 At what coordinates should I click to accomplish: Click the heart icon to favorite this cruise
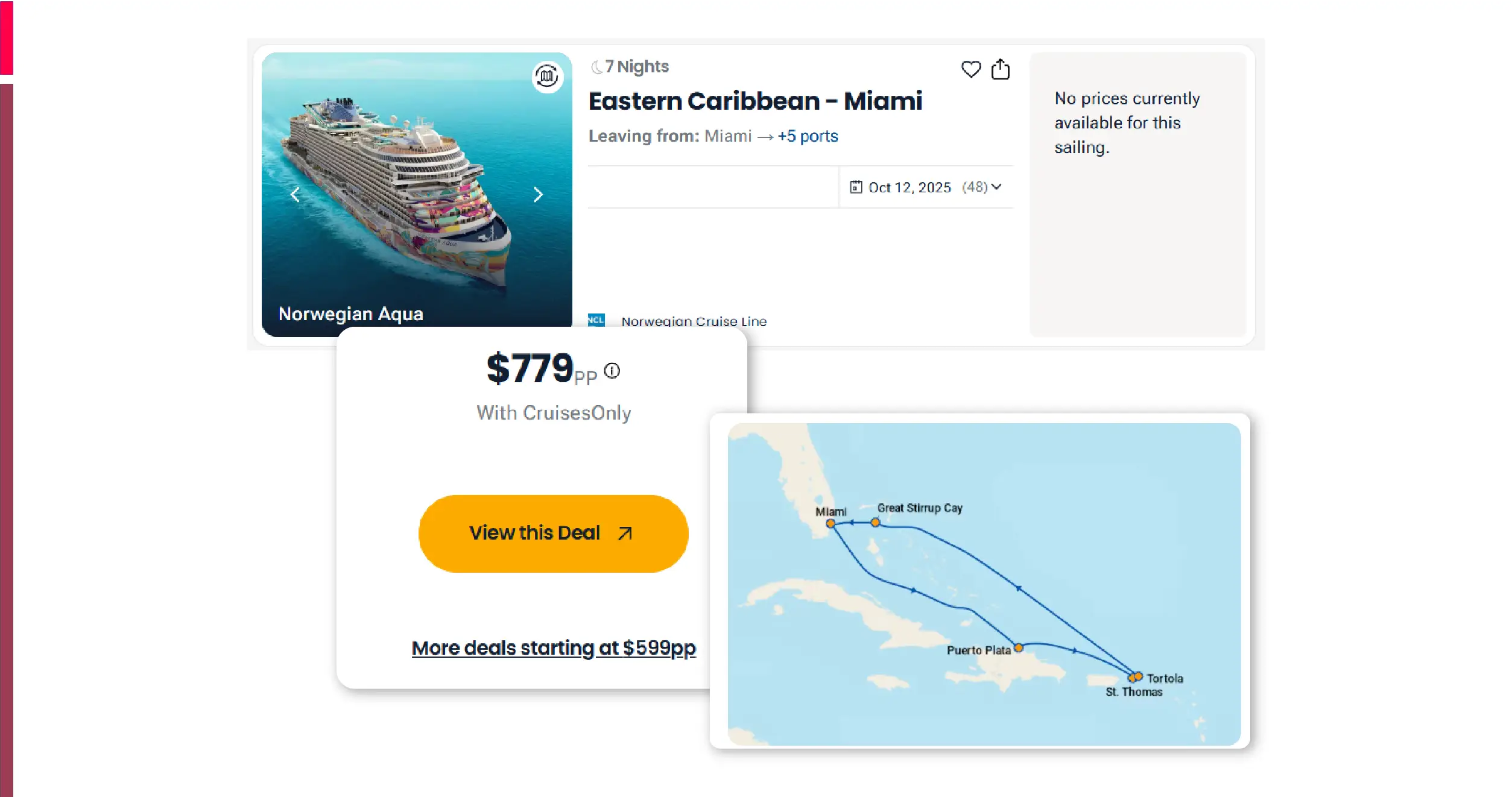click(x=970, y=69)
